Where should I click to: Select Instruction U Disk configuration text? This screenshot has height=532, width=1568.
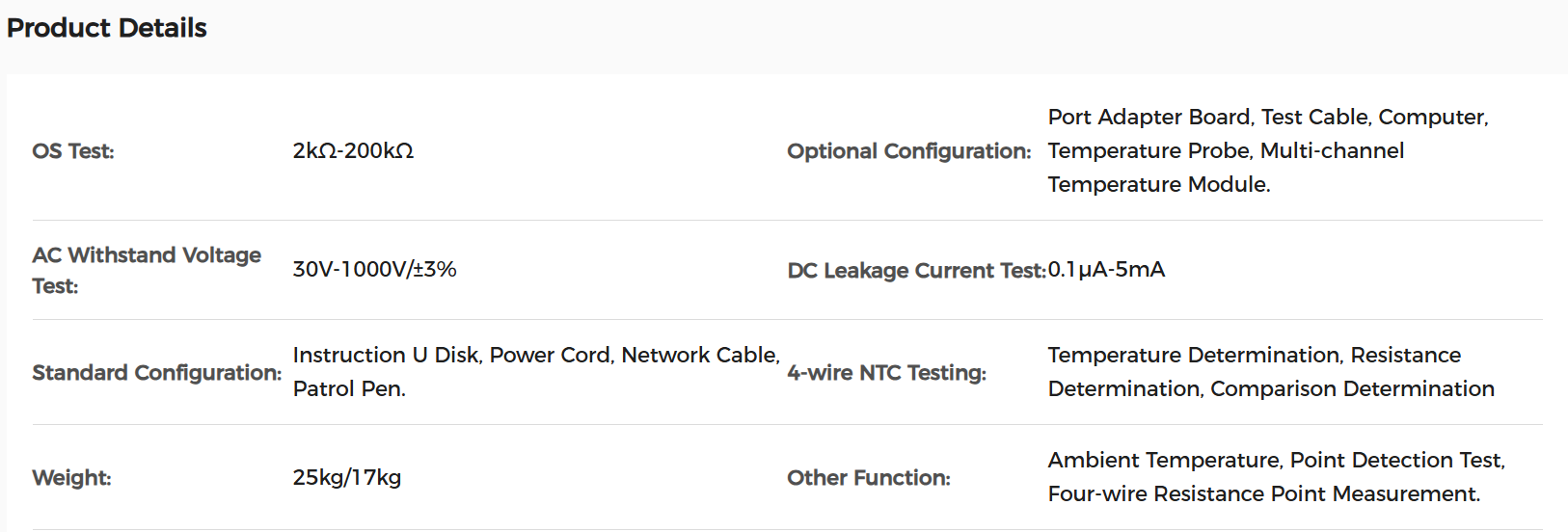(x=536, y=372)
